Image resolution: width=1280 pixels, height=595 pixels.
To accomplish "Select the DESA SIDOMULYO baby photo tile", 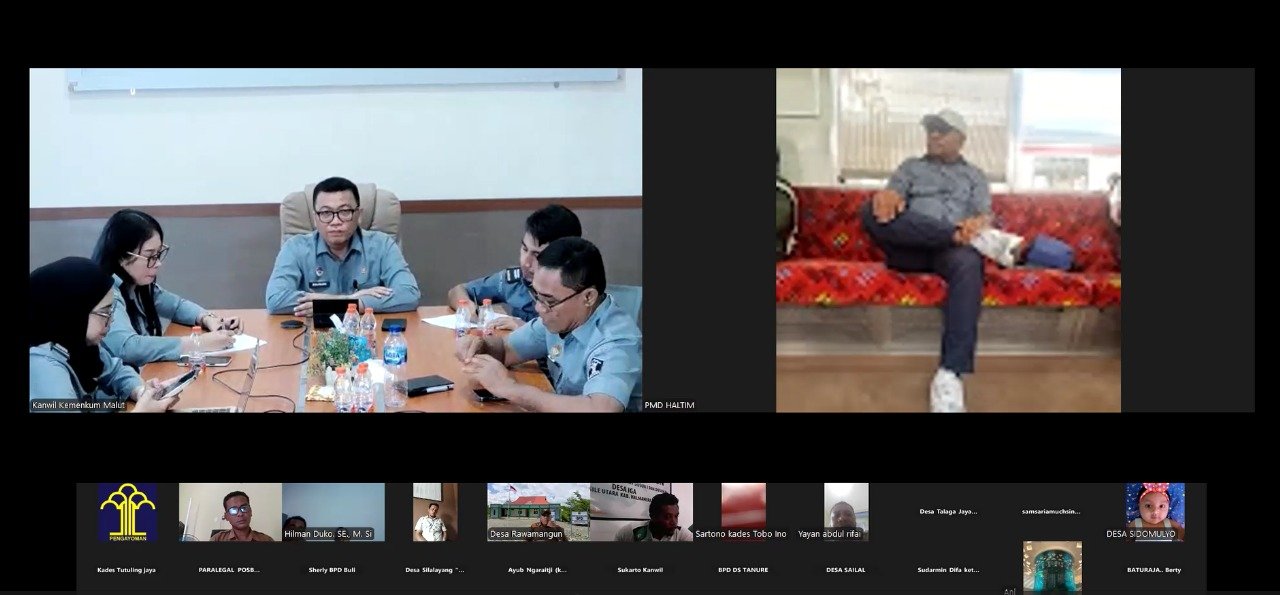I will point(1154,512).
